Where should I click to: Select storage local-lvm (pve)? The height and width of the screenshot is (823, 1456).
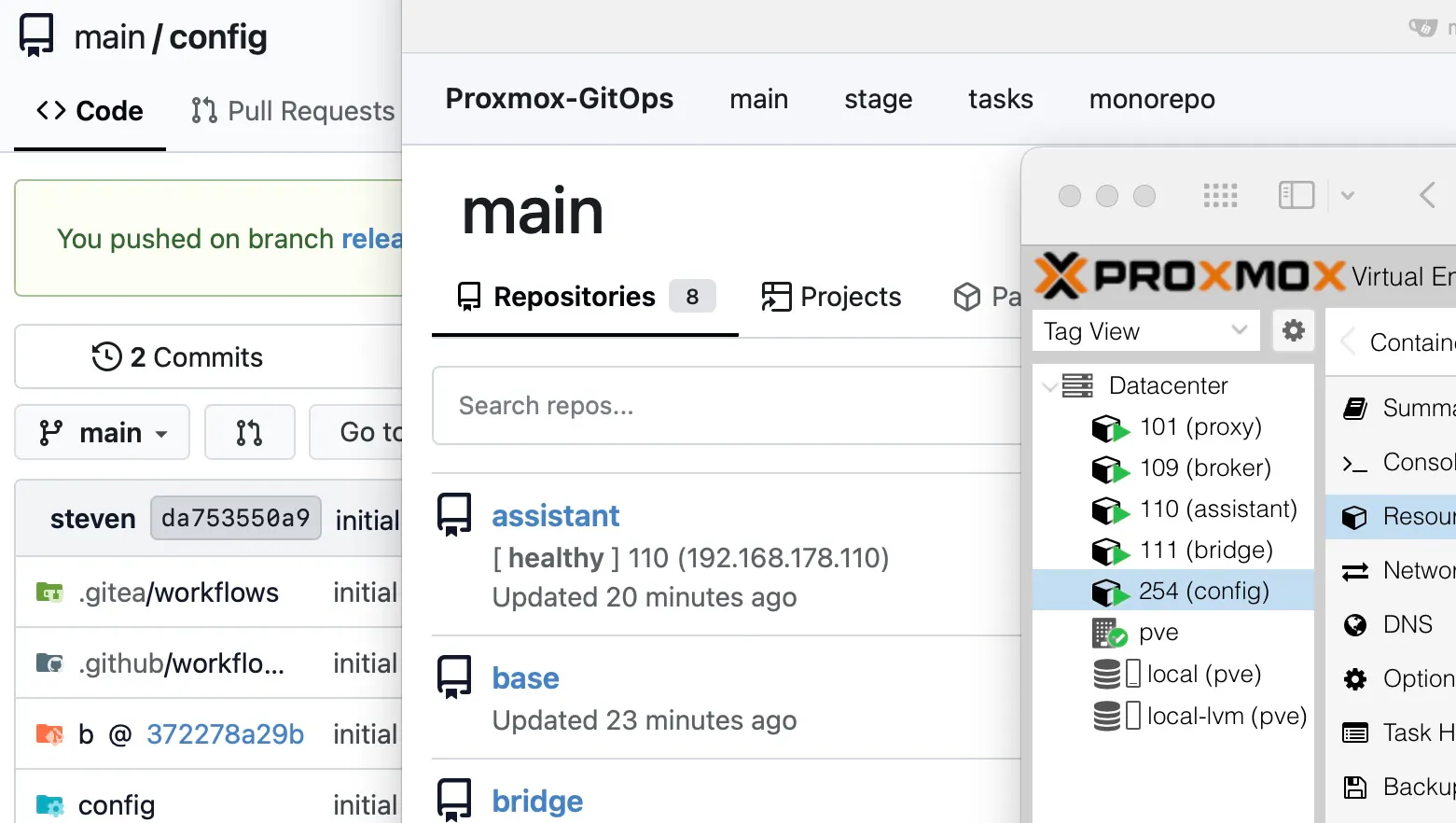1227,716
